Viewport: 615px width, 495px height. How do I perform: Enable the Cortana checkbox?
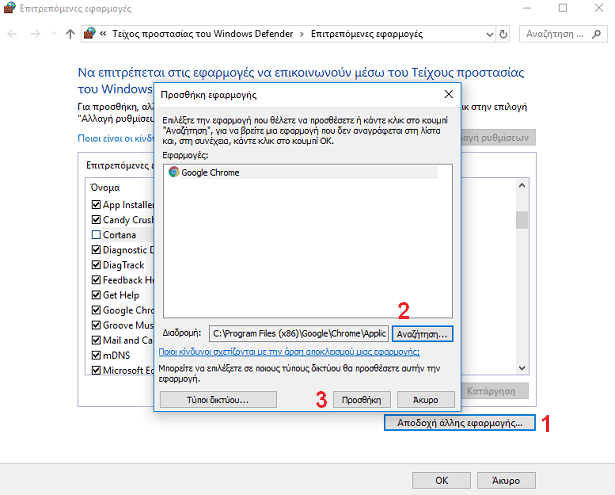click(x=96, y=235)
